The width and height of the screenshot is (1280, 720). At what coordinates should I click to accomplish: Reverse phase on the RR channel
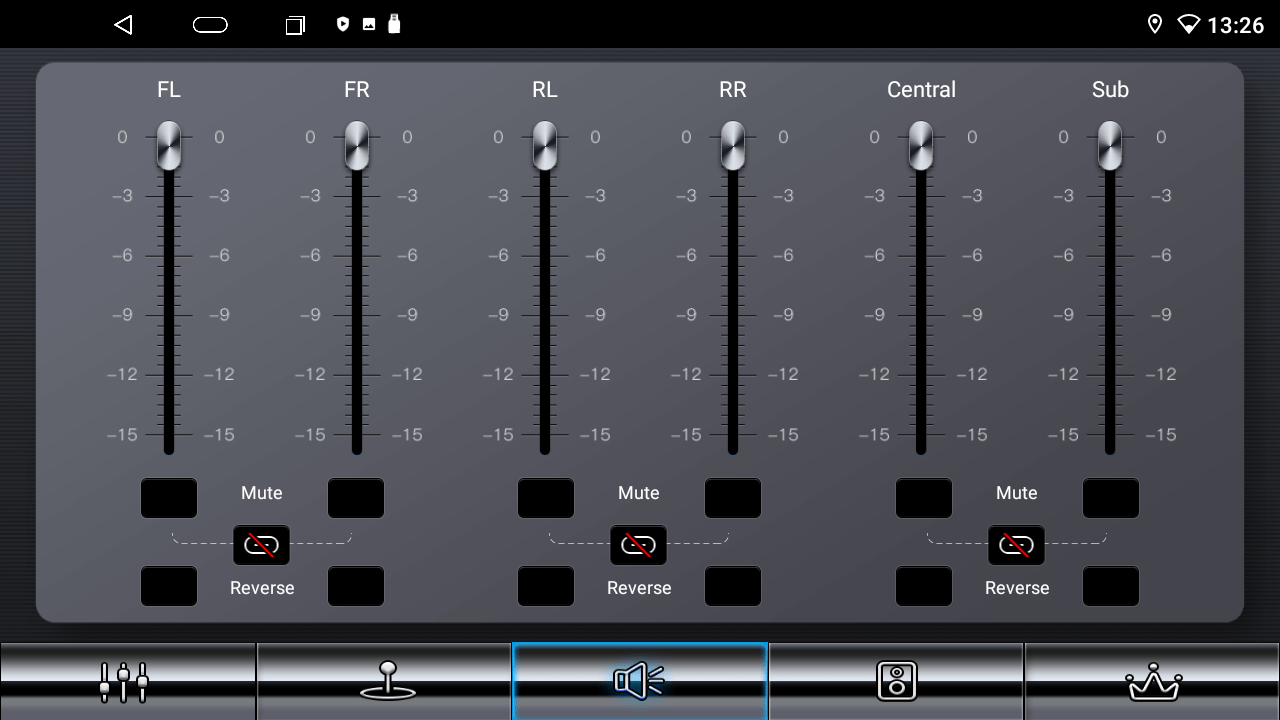tap(733, 586)
